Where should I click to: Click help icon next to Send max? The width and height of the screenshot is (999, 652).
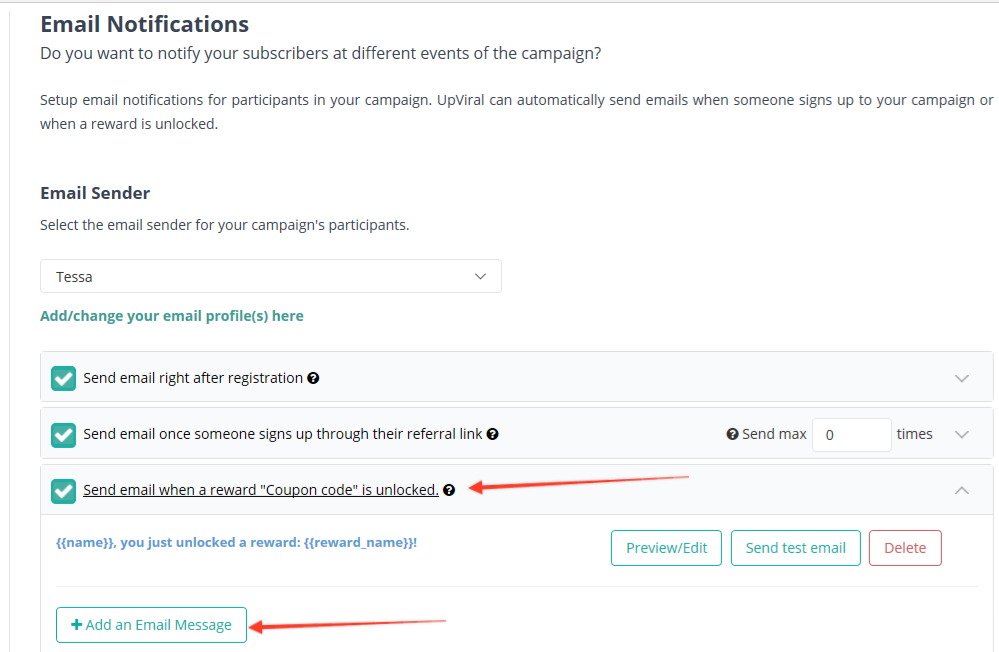(x=732, y=435)
